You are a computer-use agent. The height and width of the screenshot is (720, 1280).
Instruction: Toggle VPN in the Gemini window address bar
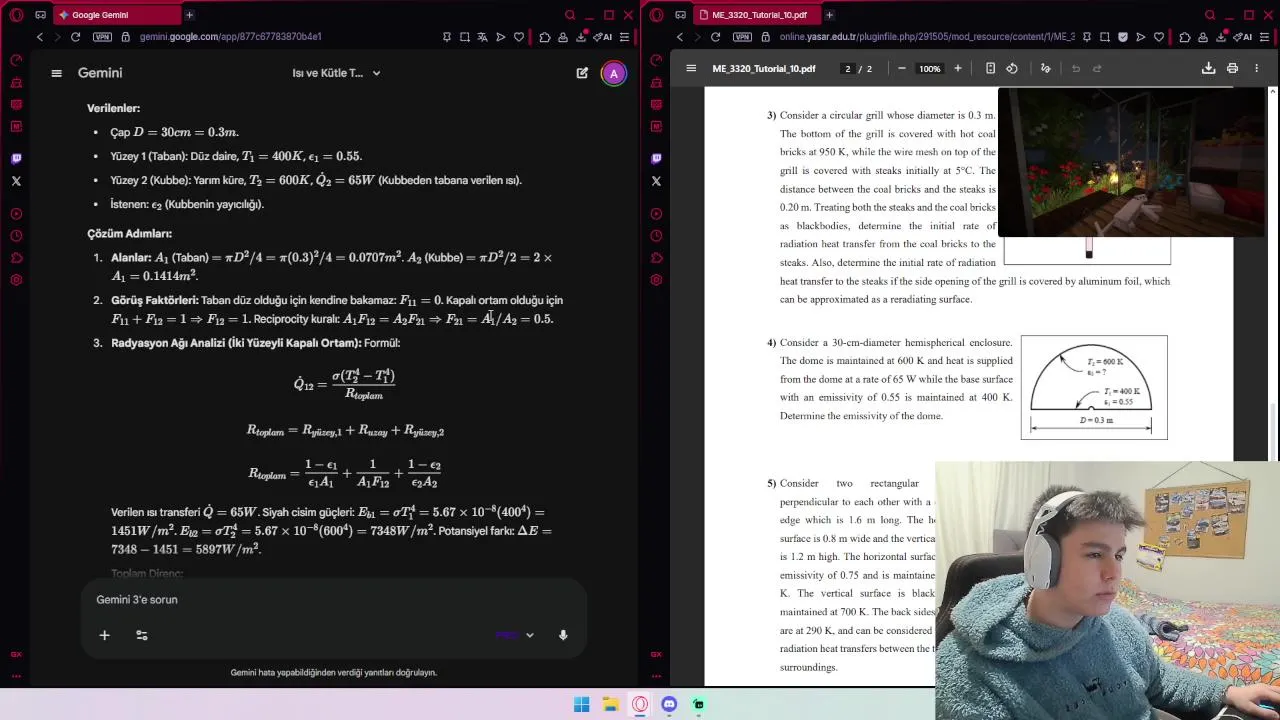coord(102,37)
